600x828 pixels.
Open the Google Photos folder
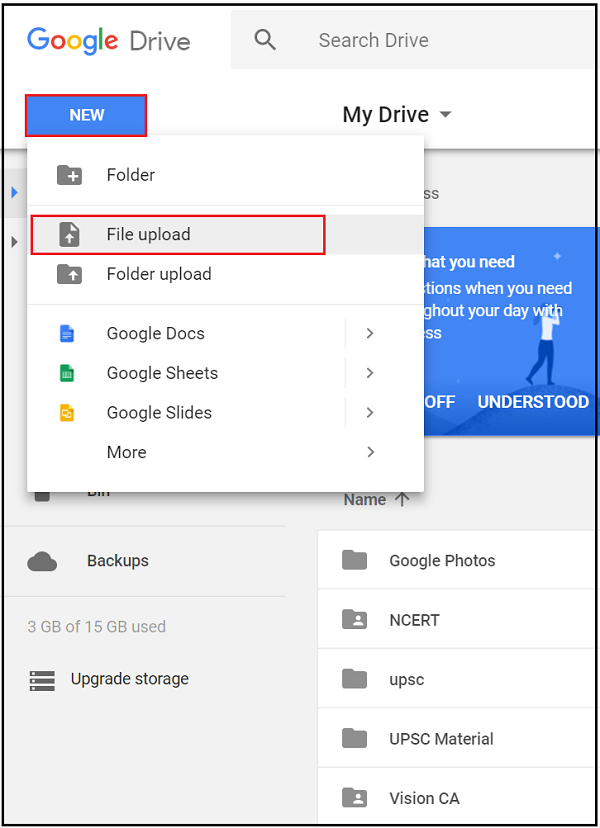(442, 561)
